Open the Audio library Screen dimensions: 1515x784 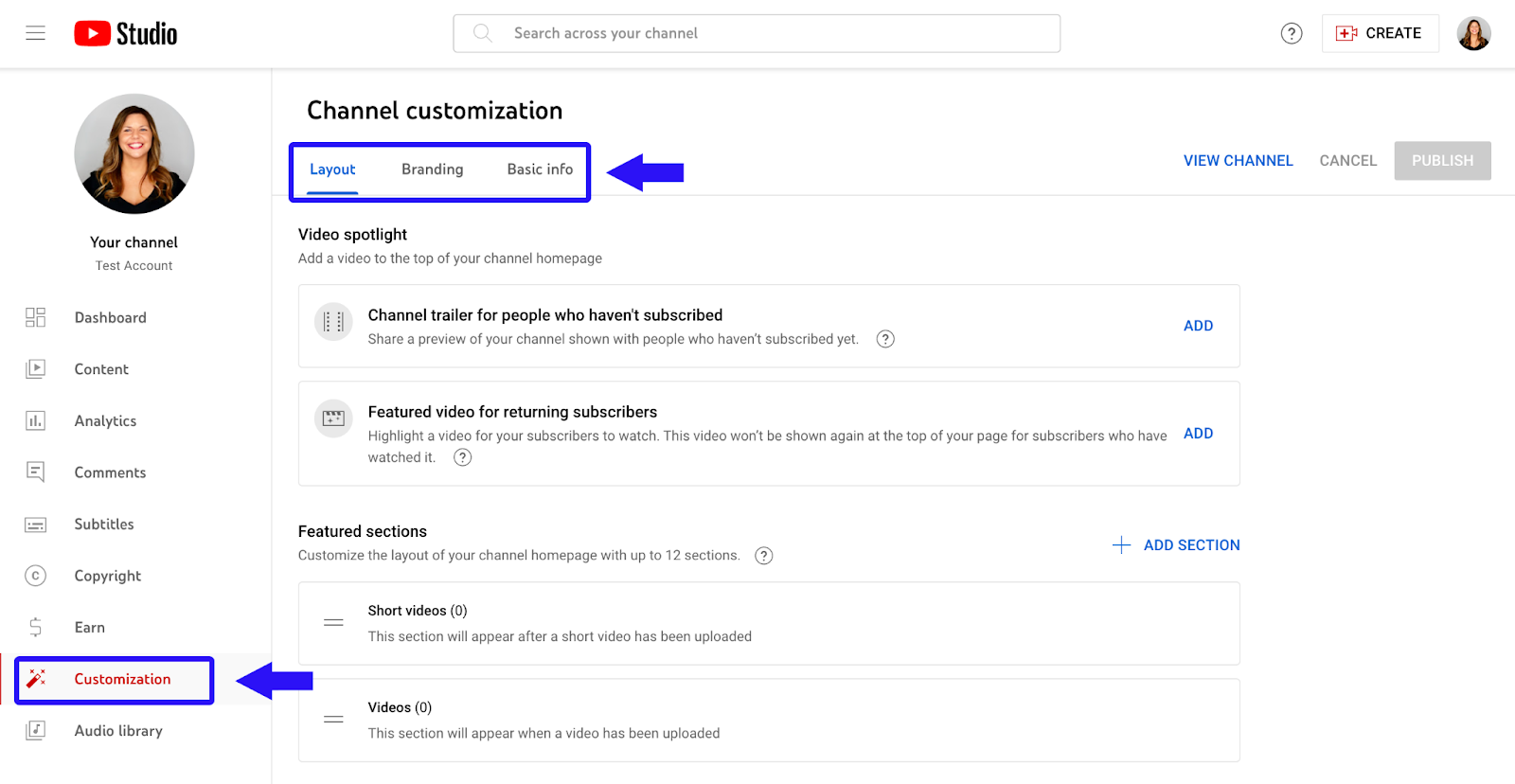(x=35, y=730)
